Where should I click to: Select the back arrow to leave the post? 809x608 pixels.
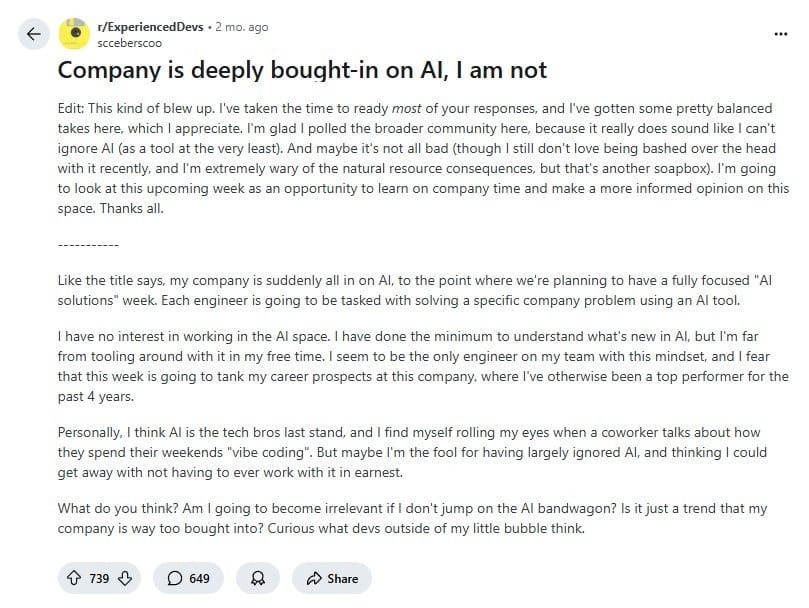click(33, 33)
